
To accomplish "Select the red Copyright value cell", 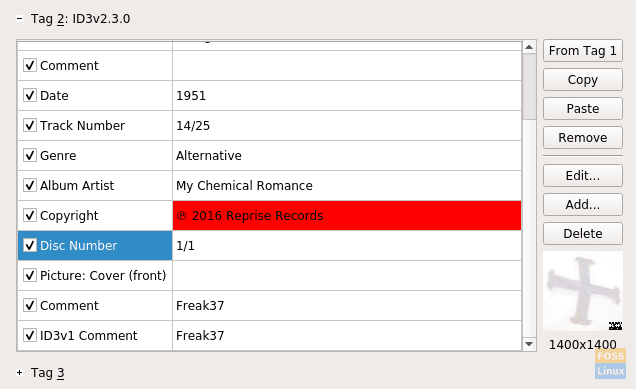I will tap(347, 215).
